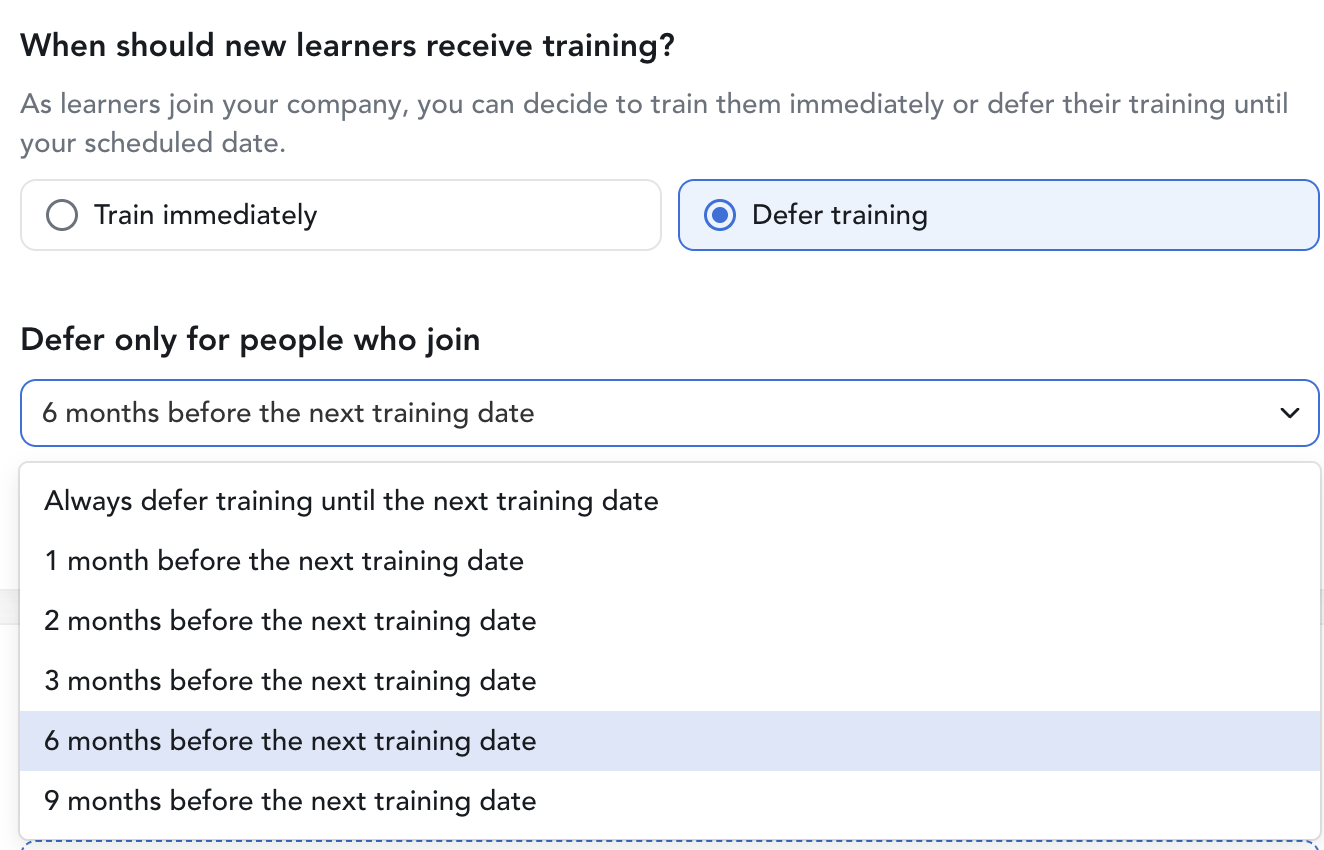Collapse the dropdown using the chevron arrow

1290,413
